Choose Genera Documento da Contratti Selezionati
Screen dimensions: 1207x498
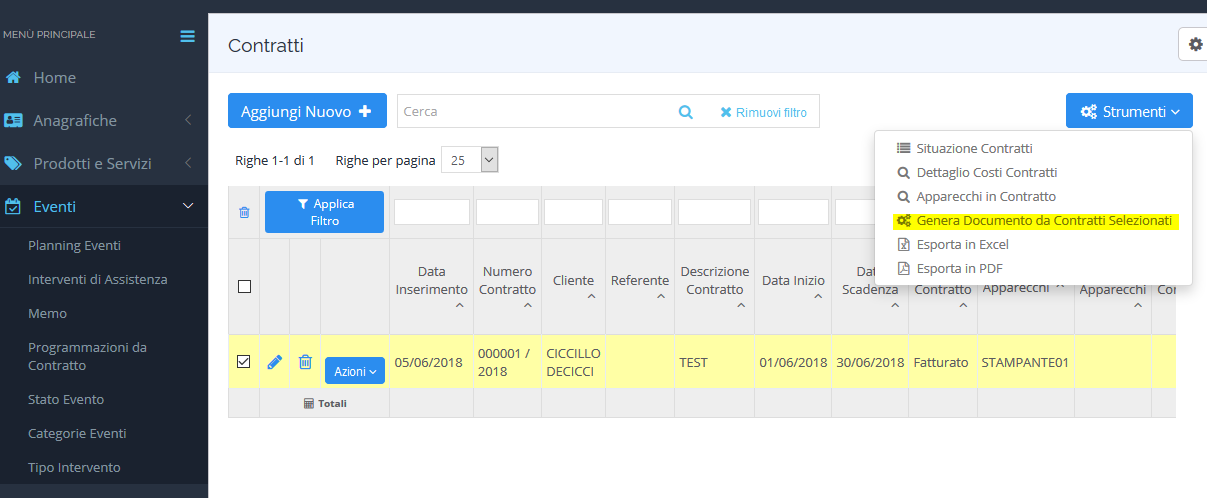point(1033,221)
